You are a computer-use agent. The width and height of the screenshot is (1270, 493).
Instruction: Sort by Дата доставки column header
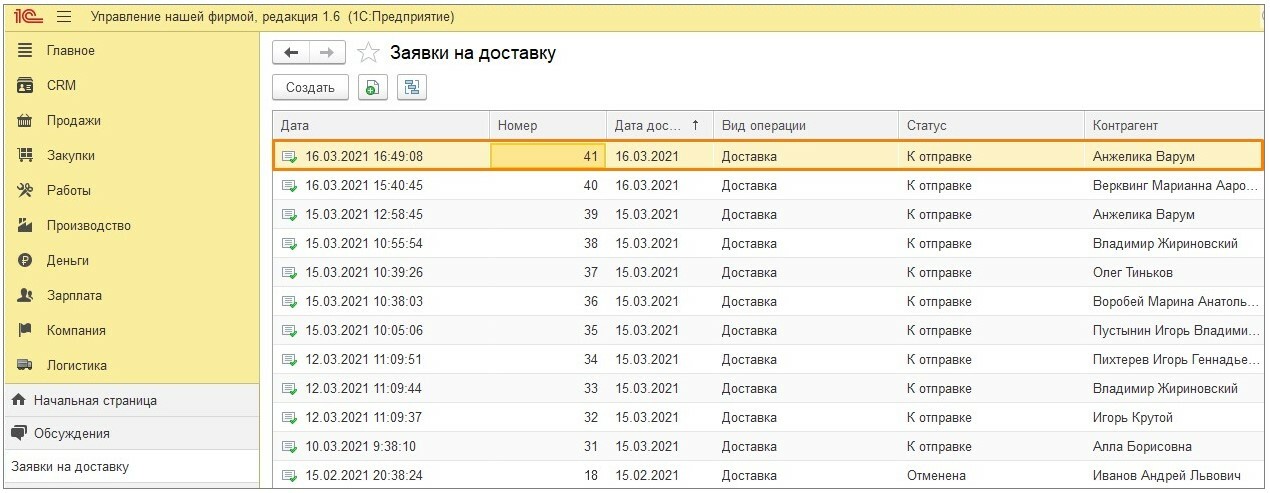(x=659, y=125)
